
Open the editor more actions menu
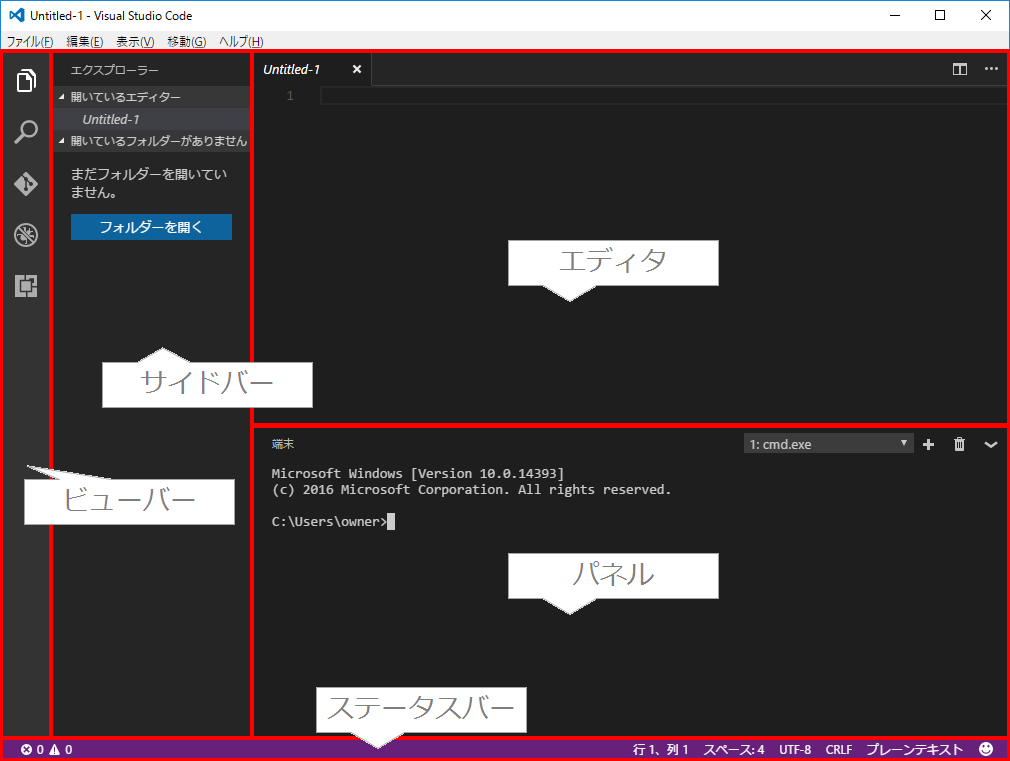pos(991,69)
